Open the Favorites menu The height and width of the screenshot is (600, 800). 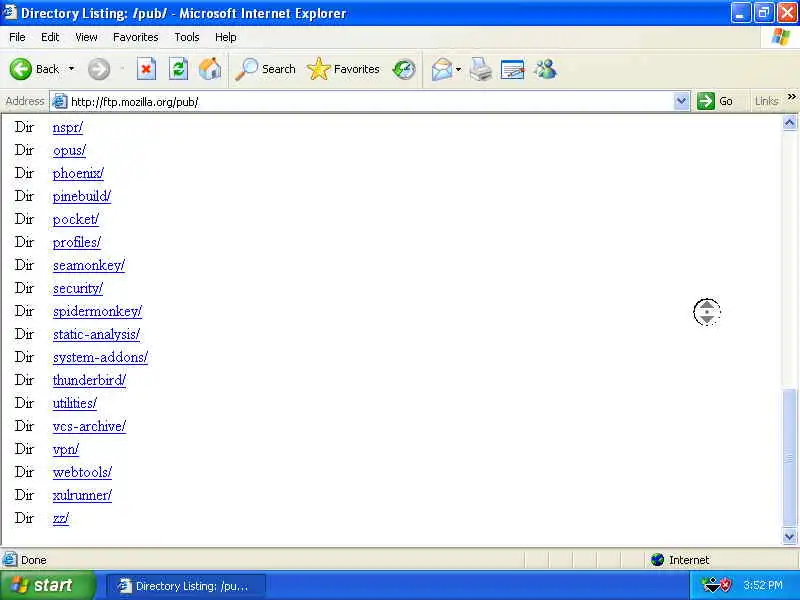pos(136,37)
